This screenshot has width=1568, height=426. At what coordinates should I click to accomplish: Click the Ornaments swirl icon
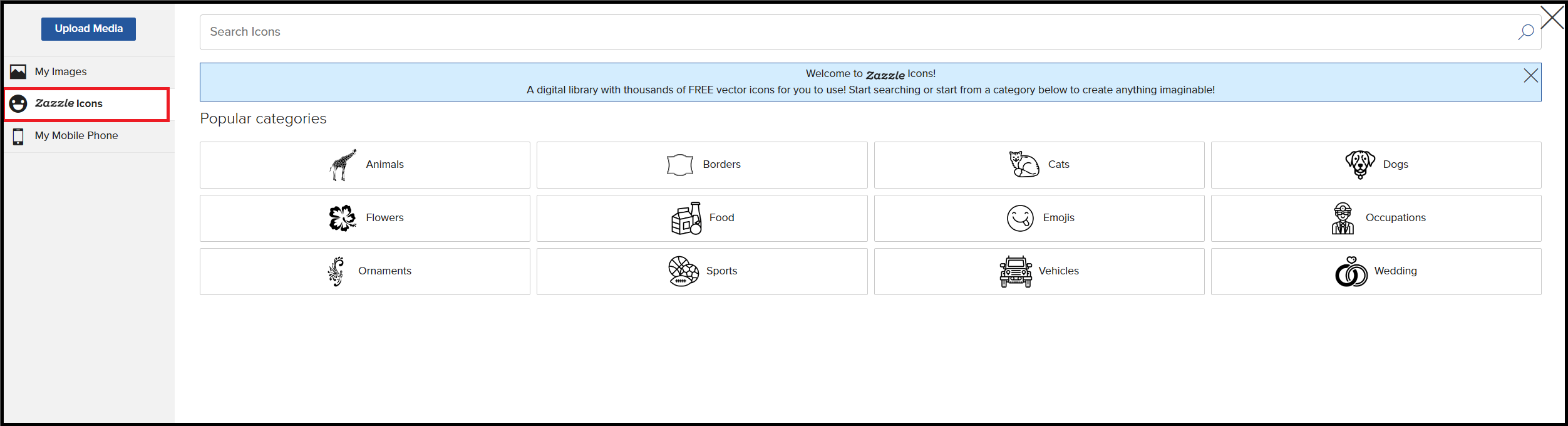(x=336, y=271)
